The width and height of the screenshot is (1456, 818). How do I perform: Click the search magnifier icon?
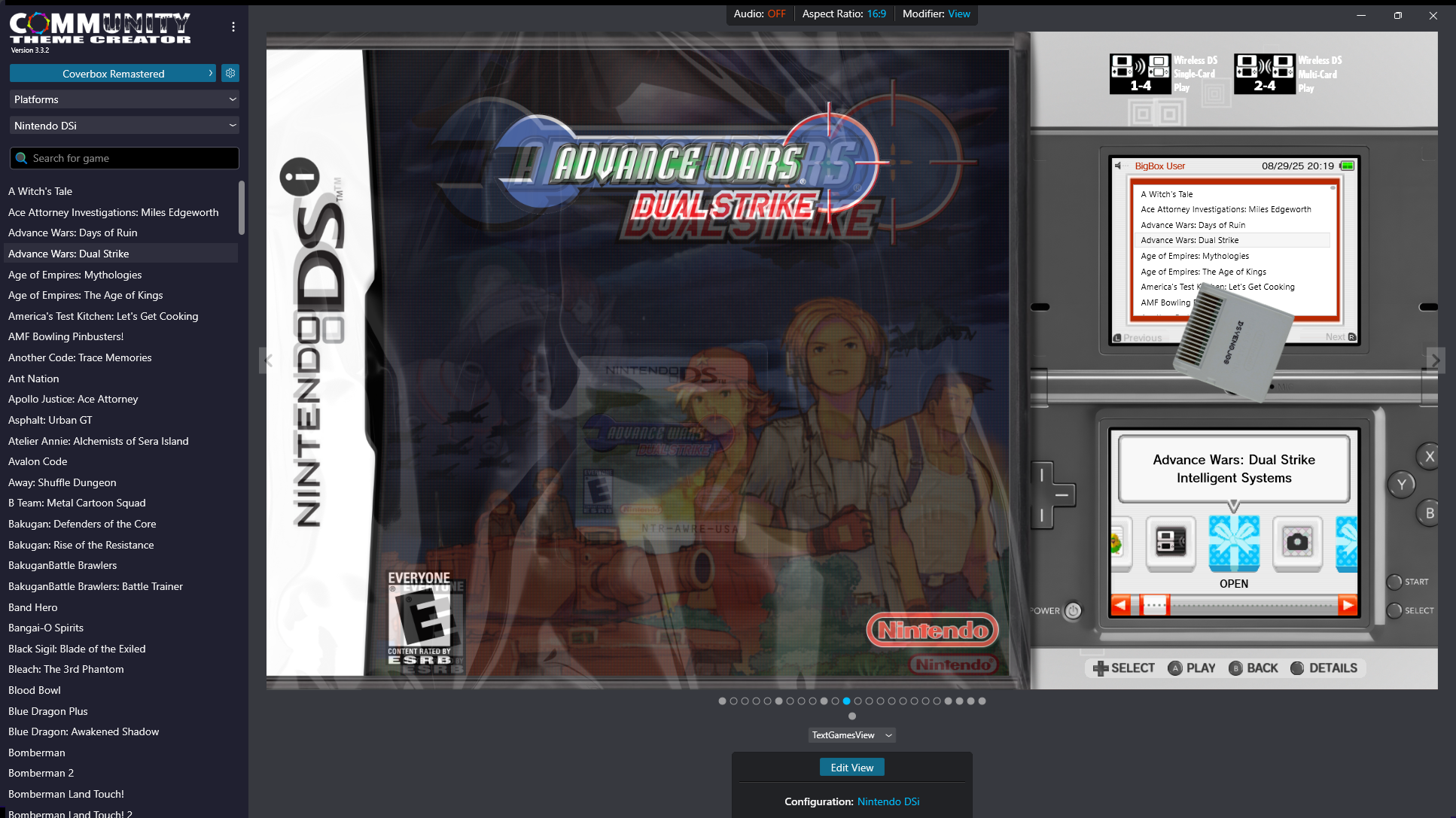21,158
